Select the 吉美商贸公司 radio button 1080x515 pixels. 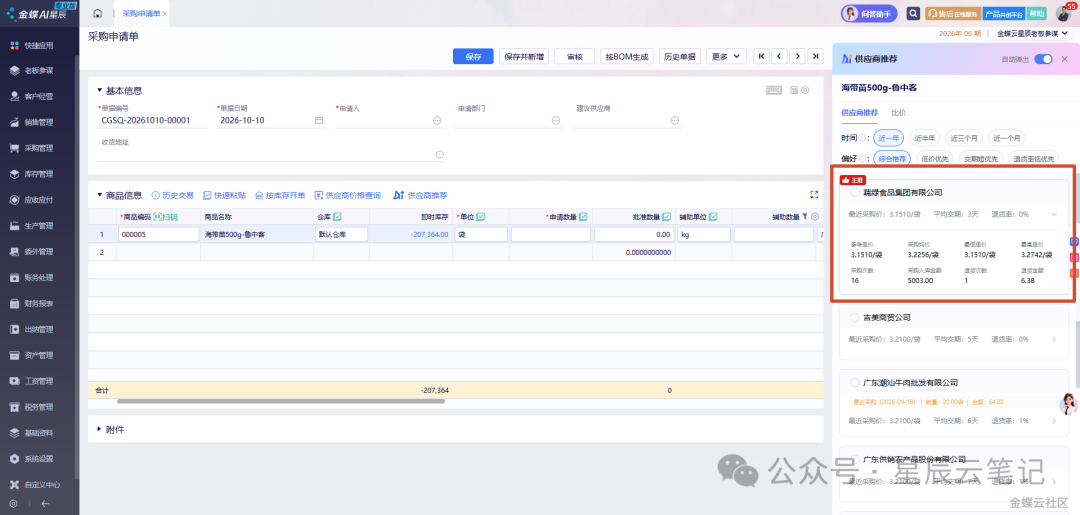855,317
